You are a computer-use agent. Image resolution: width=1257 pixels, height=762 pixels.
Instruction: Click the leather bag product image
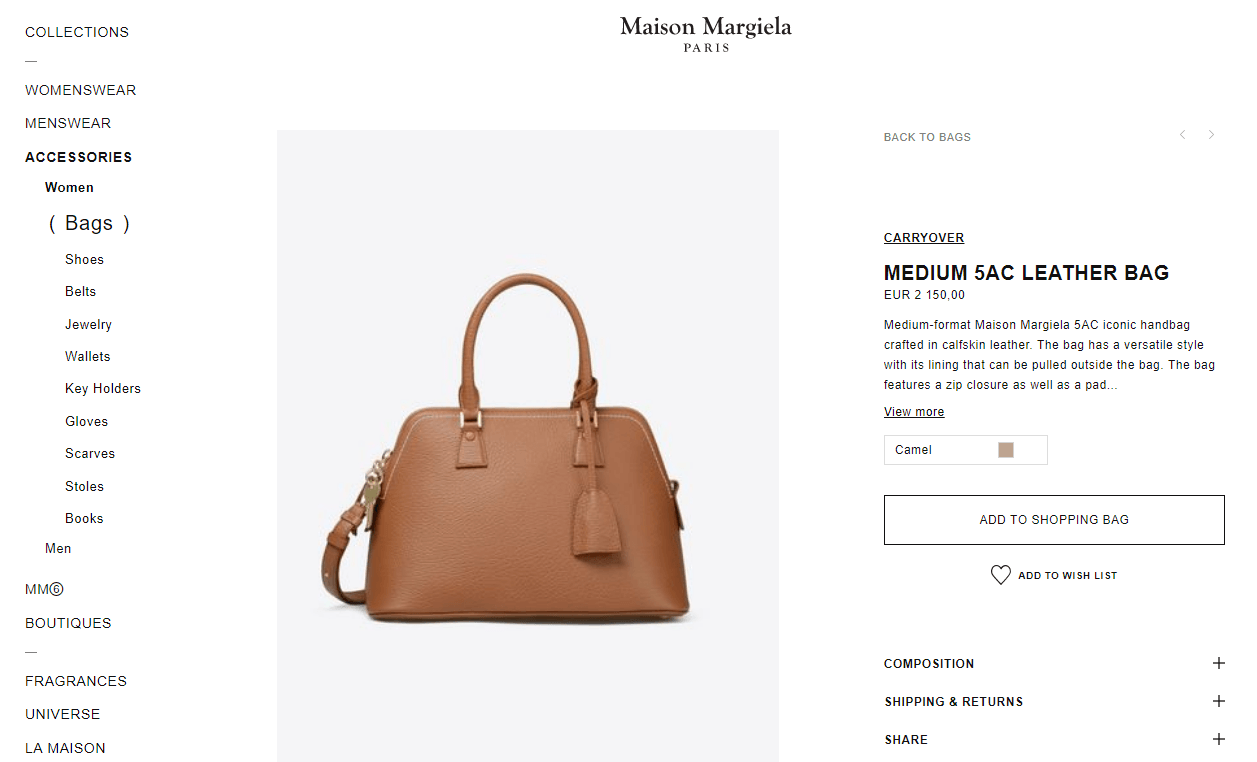pyautogui.click(x=528, y=446)
